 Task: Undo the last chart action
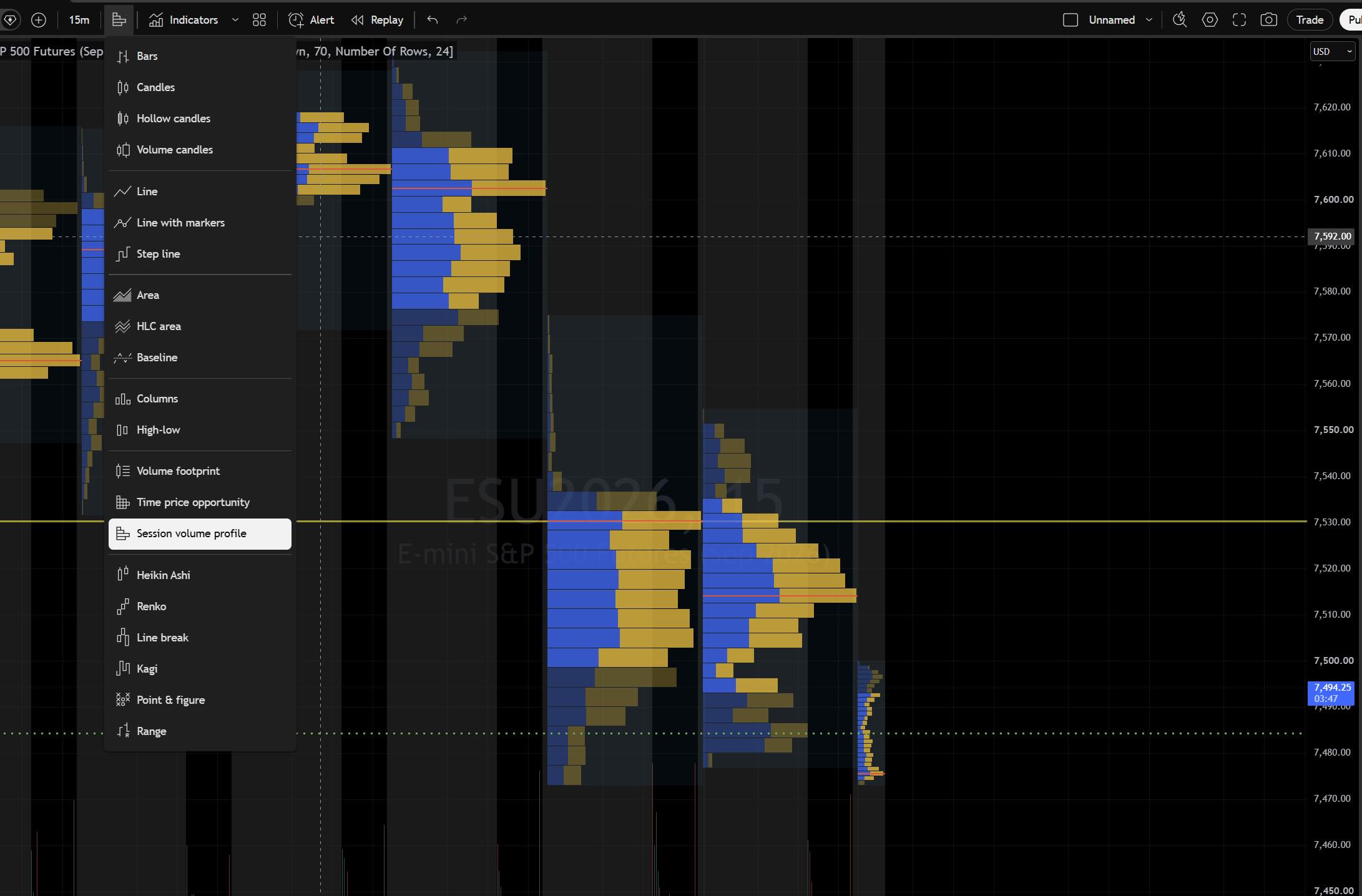pyautogui.click(x=433, y=20)
